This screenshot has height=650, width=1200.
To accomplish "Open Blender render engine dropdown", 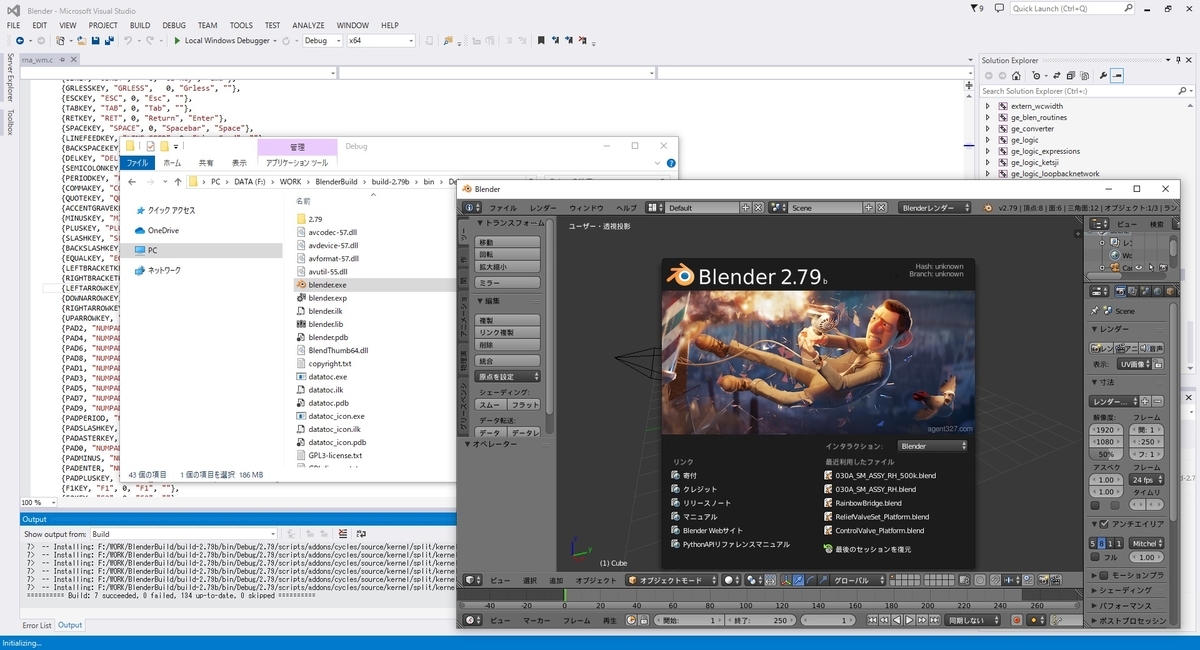I will click(935, 208).
